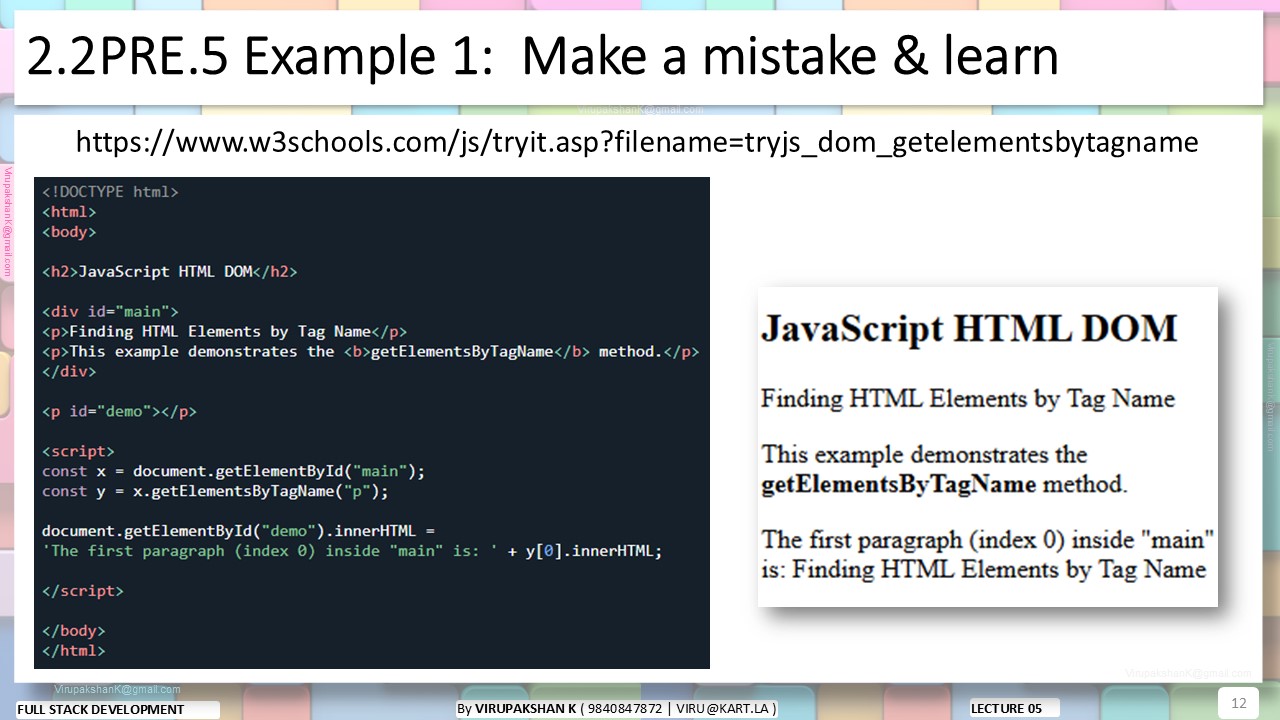The image size is (1280, 720).
Task: Click the <!DOCTYPE html> line in code
Action: (110, 192)
